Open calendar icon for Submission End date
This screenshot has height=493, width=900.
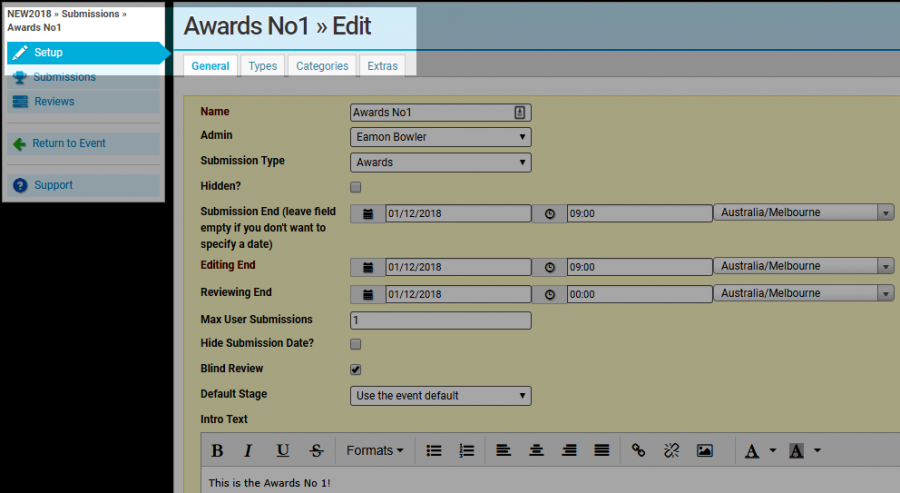368,213
